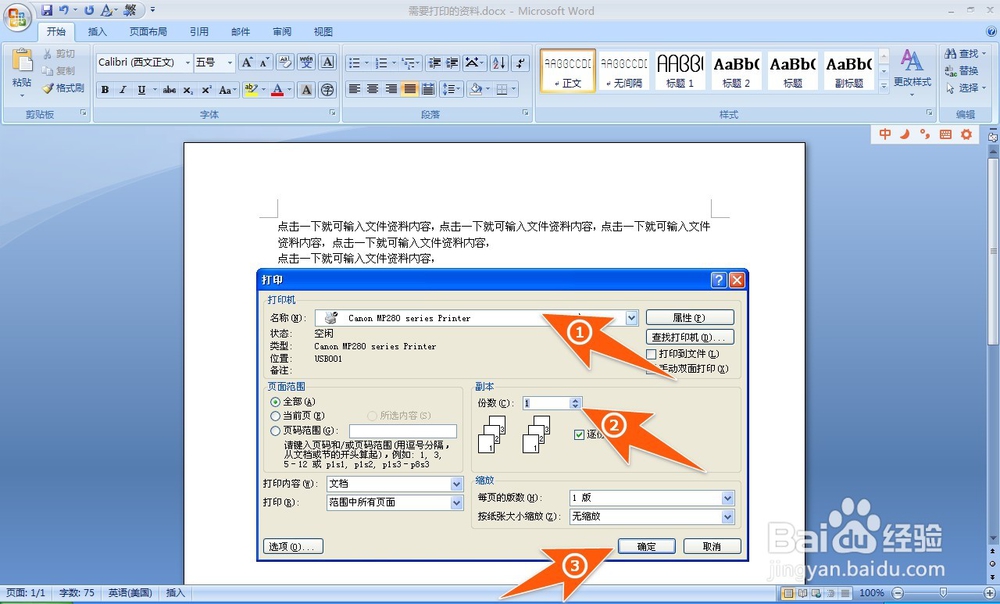
Task: Save document via quick access toolbar
Action: [47, 10]
